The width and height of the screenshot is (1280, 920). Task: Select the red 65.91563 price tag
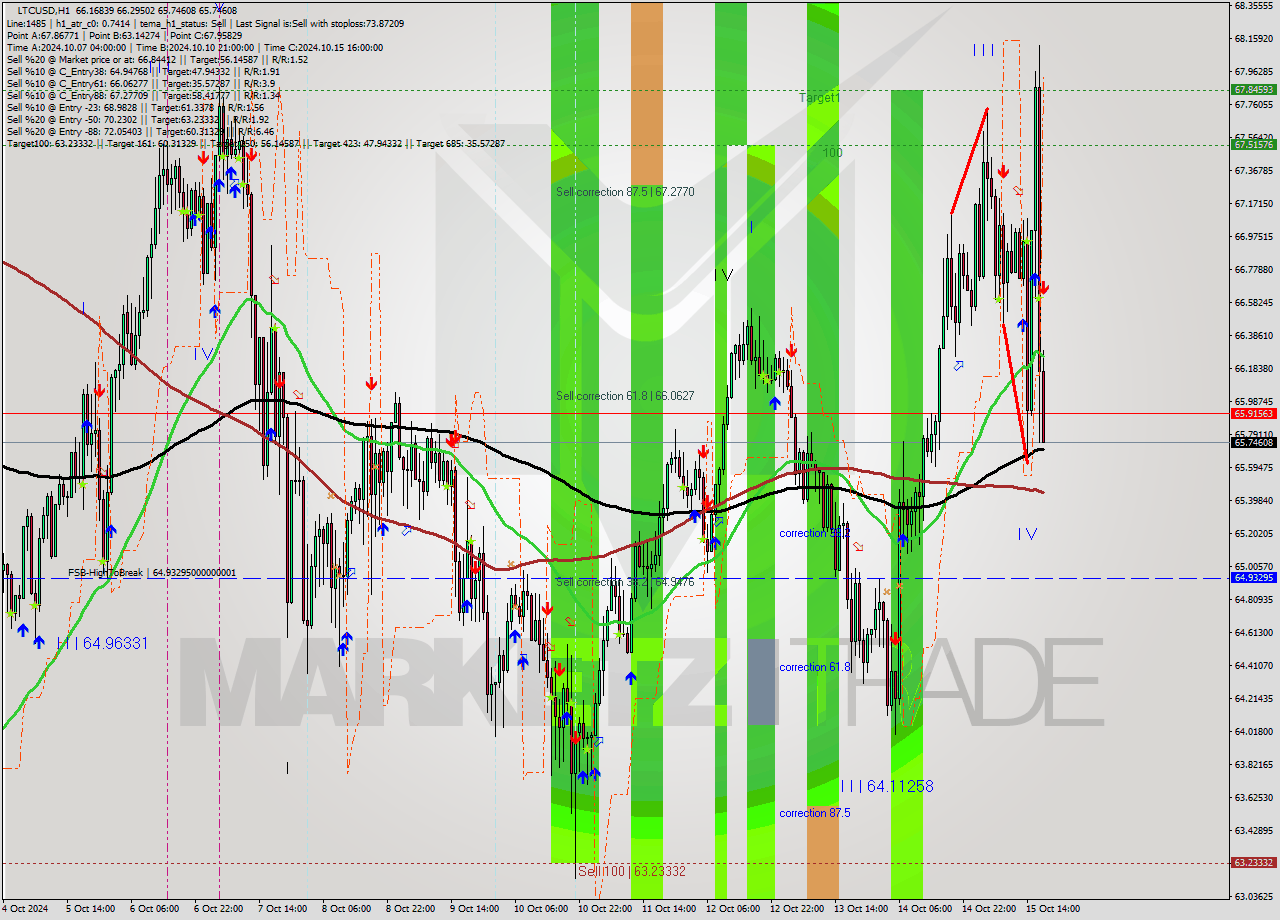tap(1254, 413)
